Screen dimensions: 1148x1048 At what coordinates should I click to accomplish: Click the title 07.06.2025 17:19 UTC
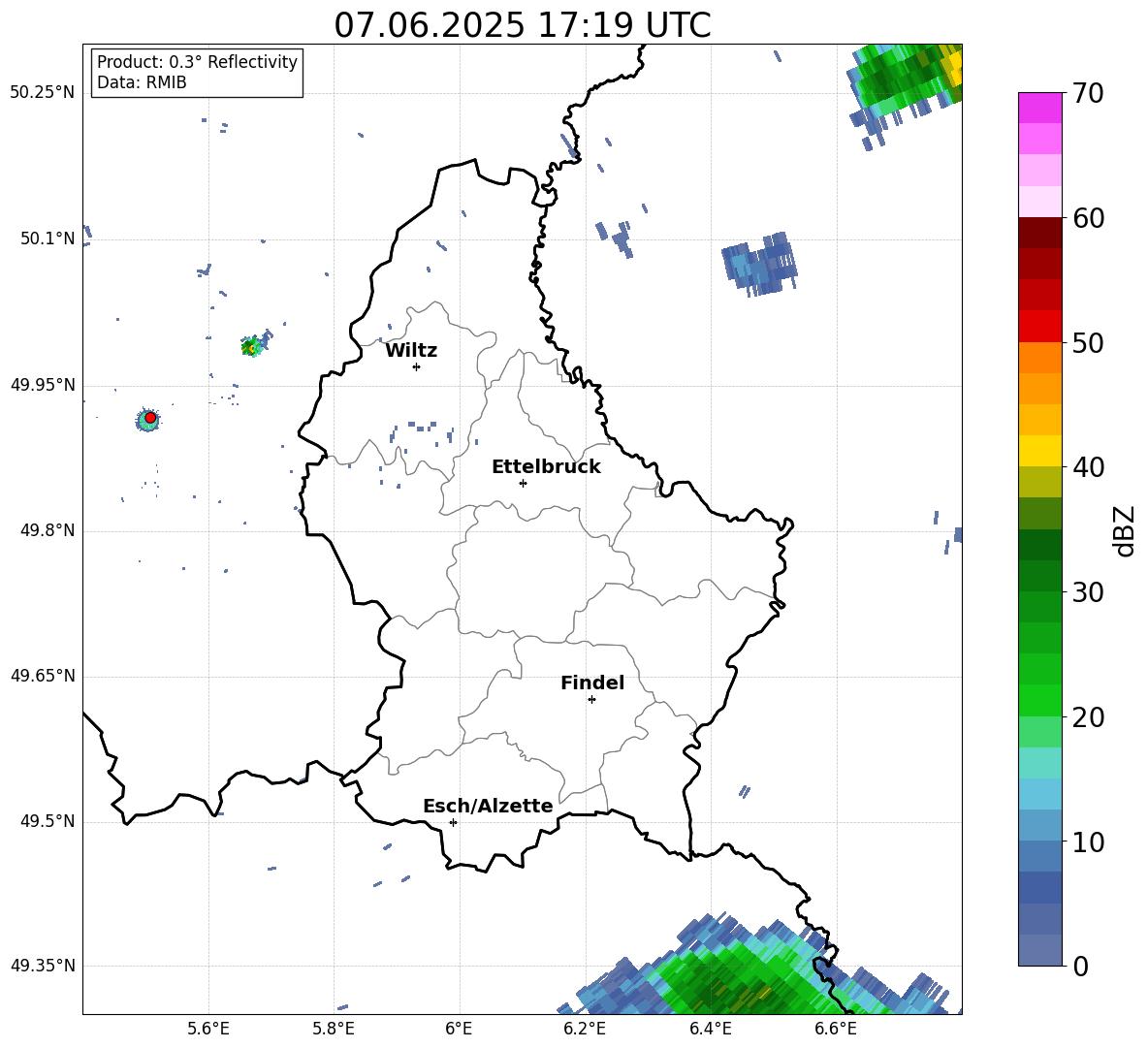pos(522,25)
